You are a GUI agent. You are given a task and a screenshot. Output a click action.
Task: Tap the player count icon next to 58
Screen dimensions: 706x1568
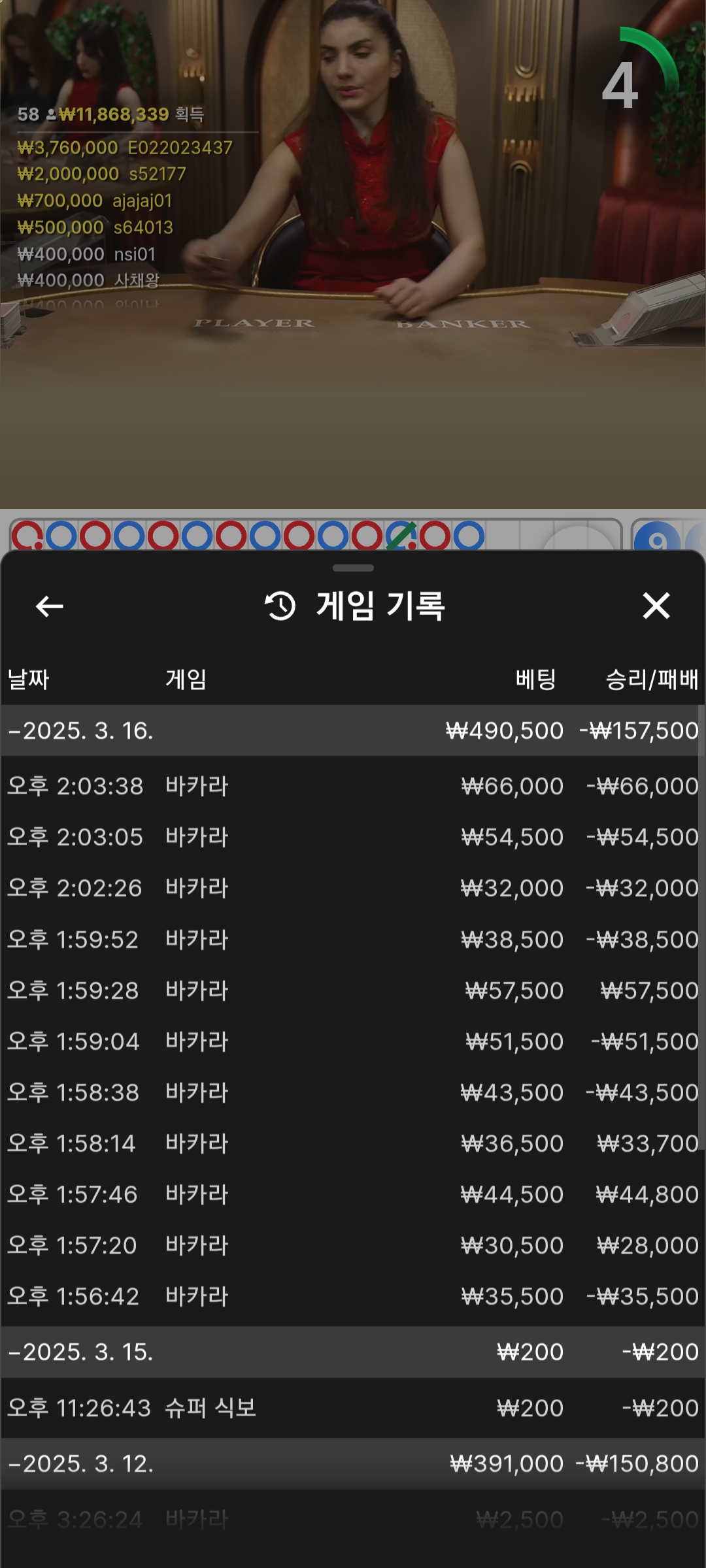point(51,115)
